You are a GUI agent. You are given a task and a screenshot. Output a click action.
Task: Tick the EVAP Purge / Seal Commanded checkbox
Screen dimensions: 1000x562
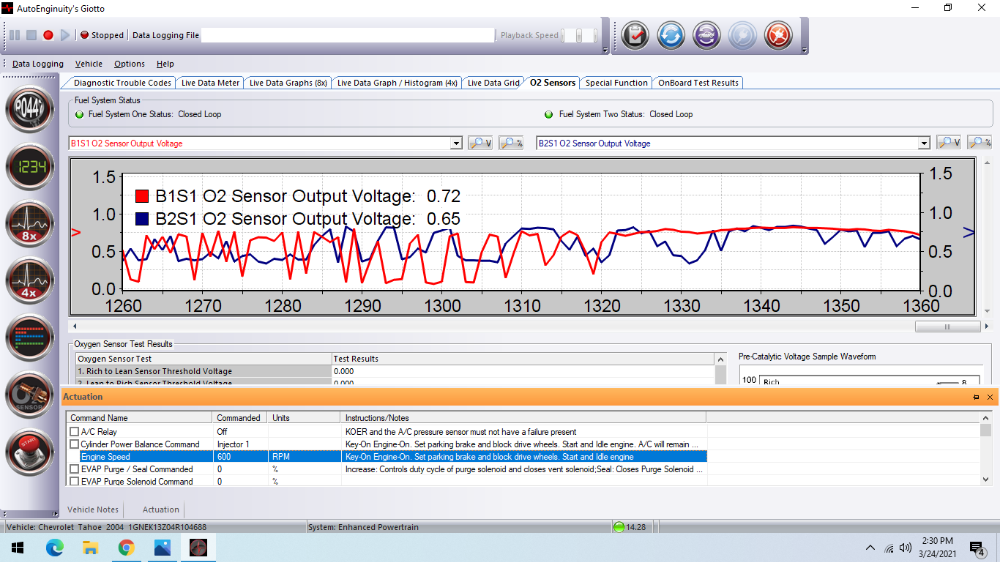click(x=74, y=469)
